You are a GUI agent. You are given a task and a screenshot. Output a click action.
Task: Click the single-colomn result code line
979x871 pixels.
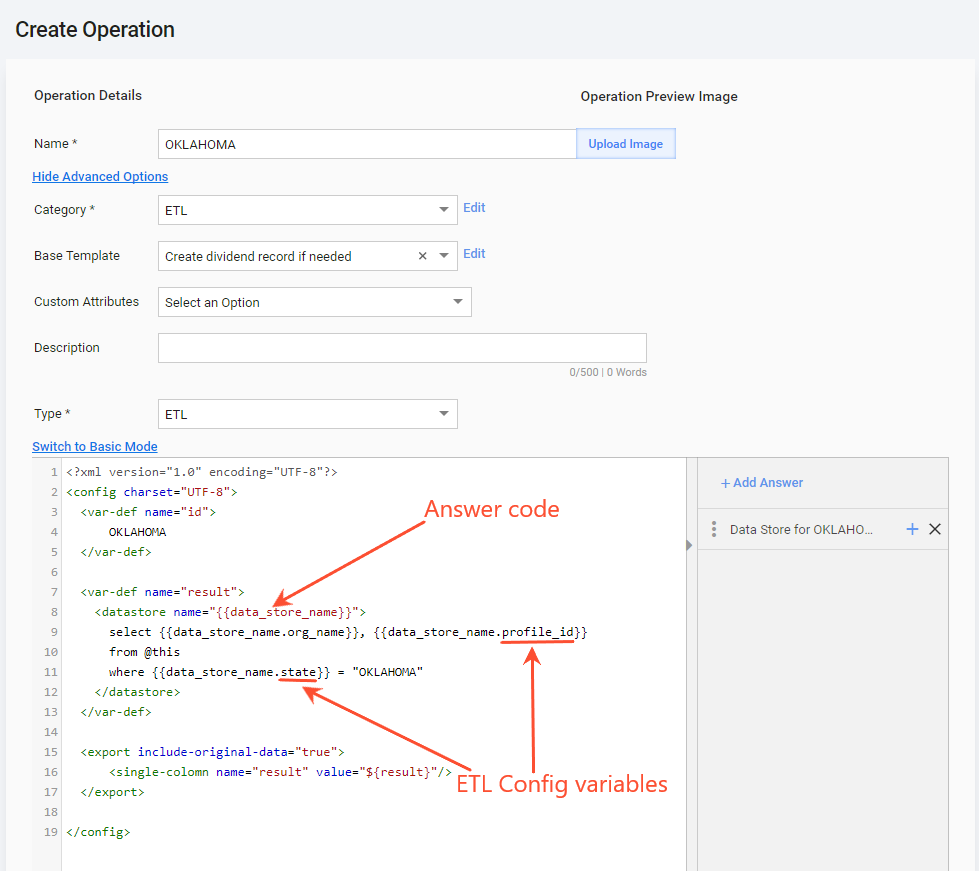pyautogui.click(x=280, y=772)
